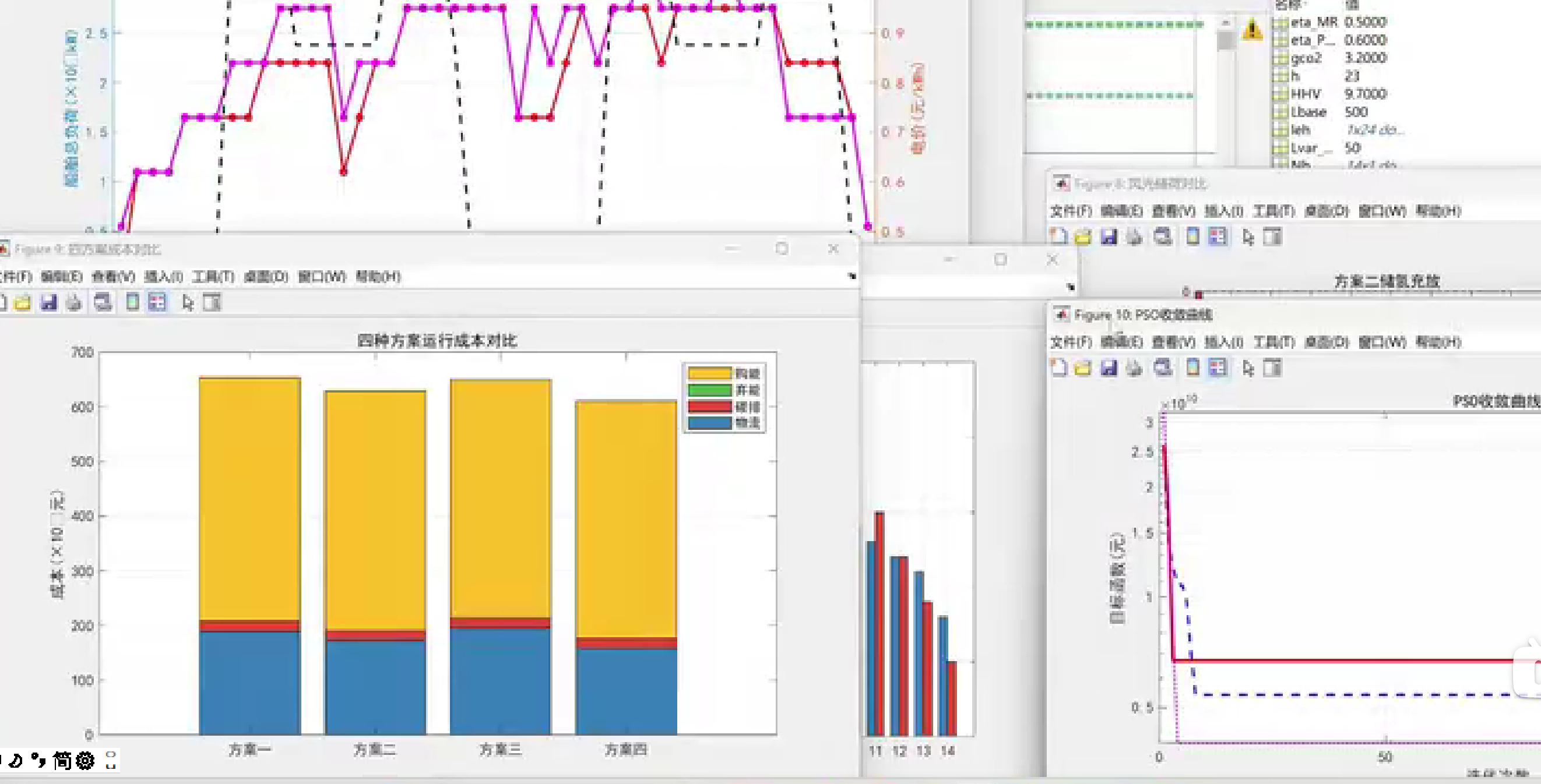Toggle Insert Colorbar button in Figure 9 toolbar

pyautogui.click(x=132, y=303)
